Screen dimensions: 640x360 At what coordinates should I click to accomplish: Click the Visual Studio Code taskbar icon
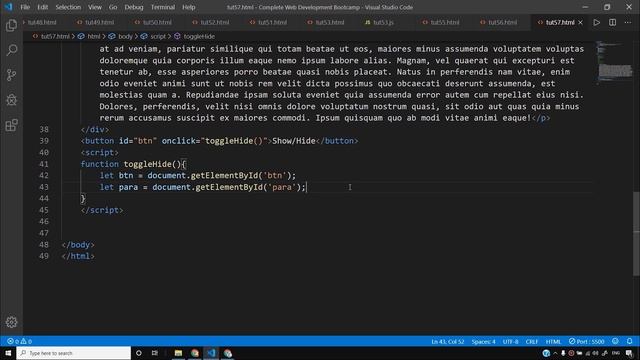pos(211,353)
